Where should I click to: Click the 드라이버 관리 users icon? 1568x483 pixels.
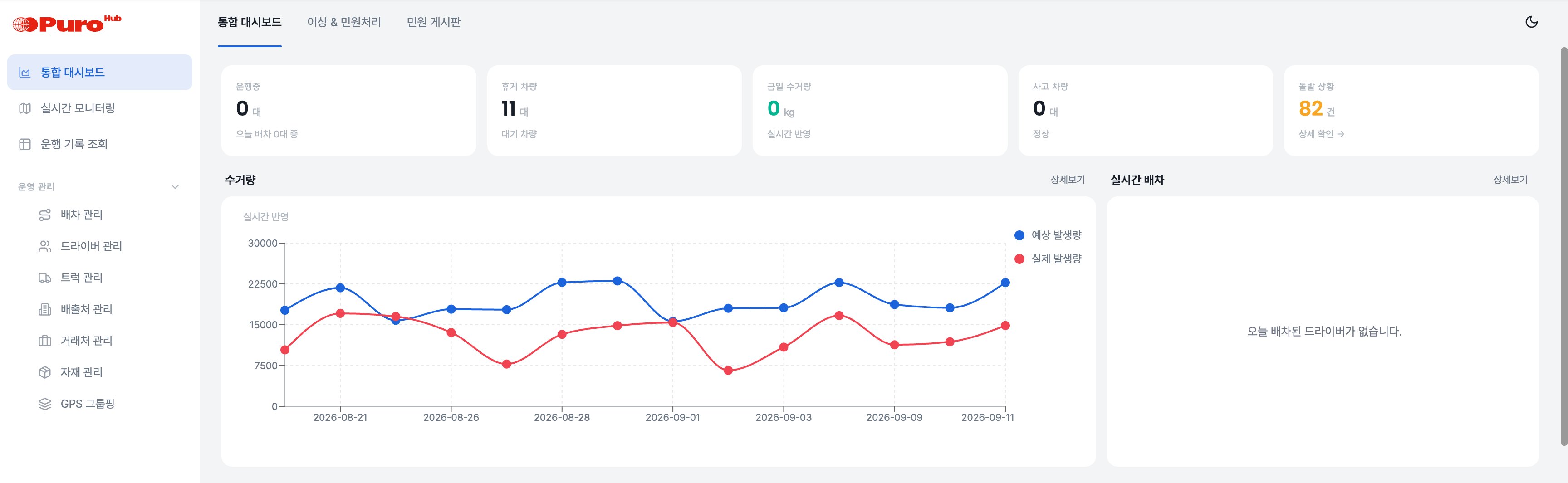pyautogui.click(x=45, y=246)
